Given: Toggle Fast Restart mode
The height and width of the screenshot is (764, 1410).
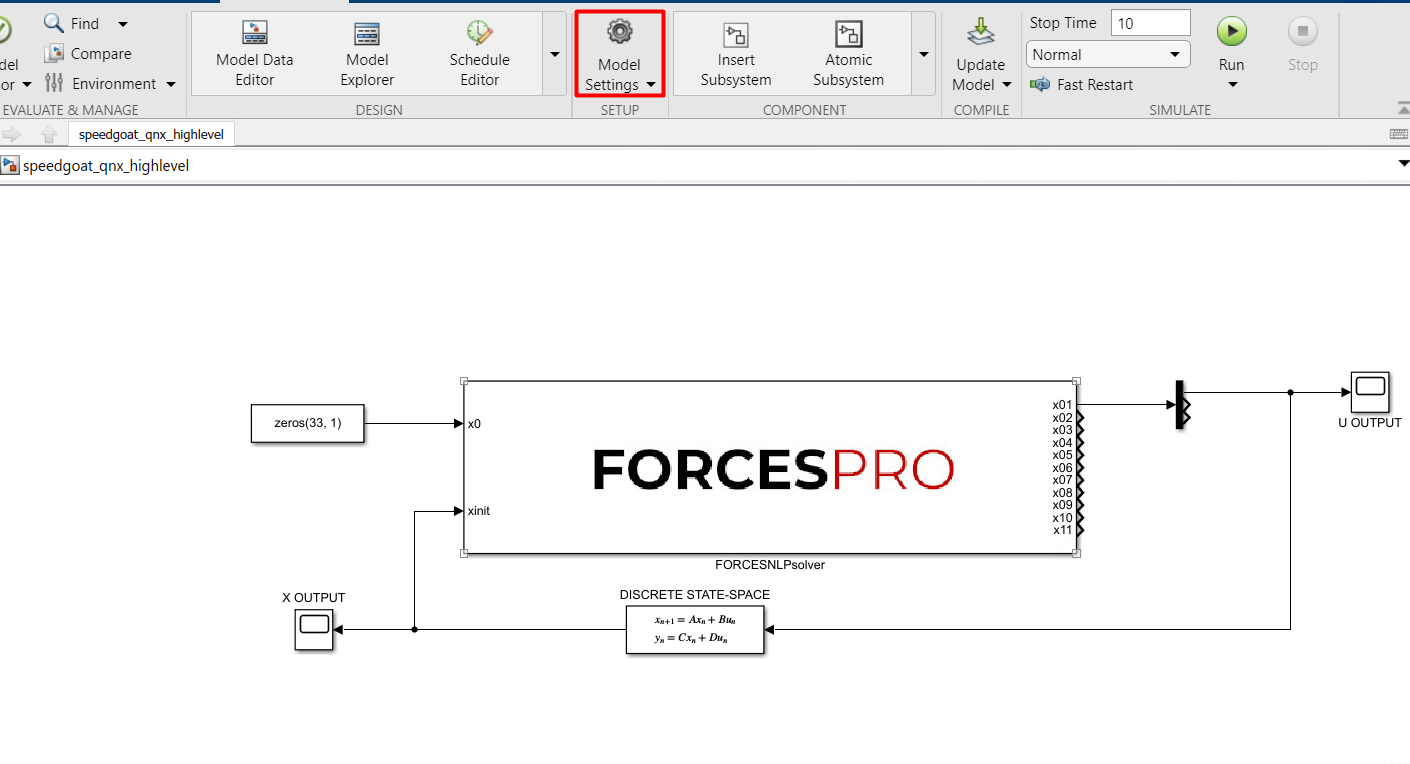Looking at the screenshot, I should tap(1082, 85).
